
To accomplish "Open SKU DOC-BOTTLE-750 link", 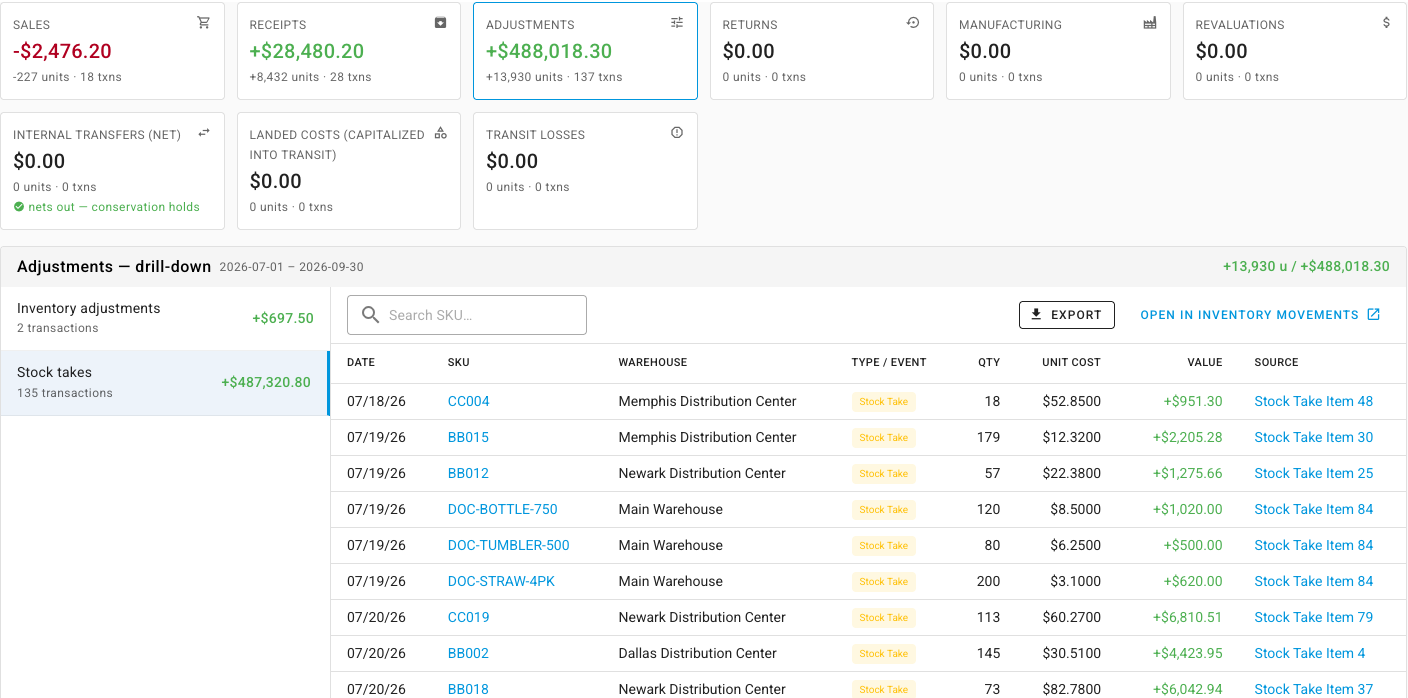I will click(503, 509).
